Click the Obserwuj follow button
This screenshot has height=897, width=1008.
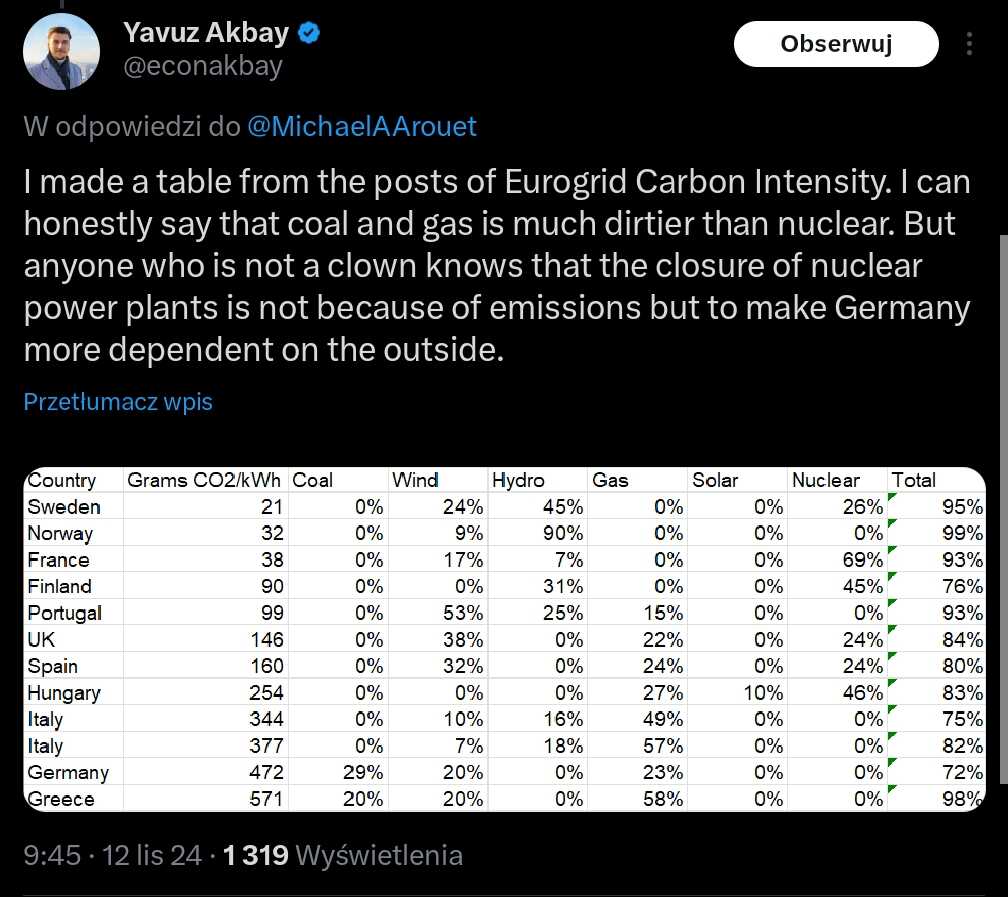click(x=836, y=44)
